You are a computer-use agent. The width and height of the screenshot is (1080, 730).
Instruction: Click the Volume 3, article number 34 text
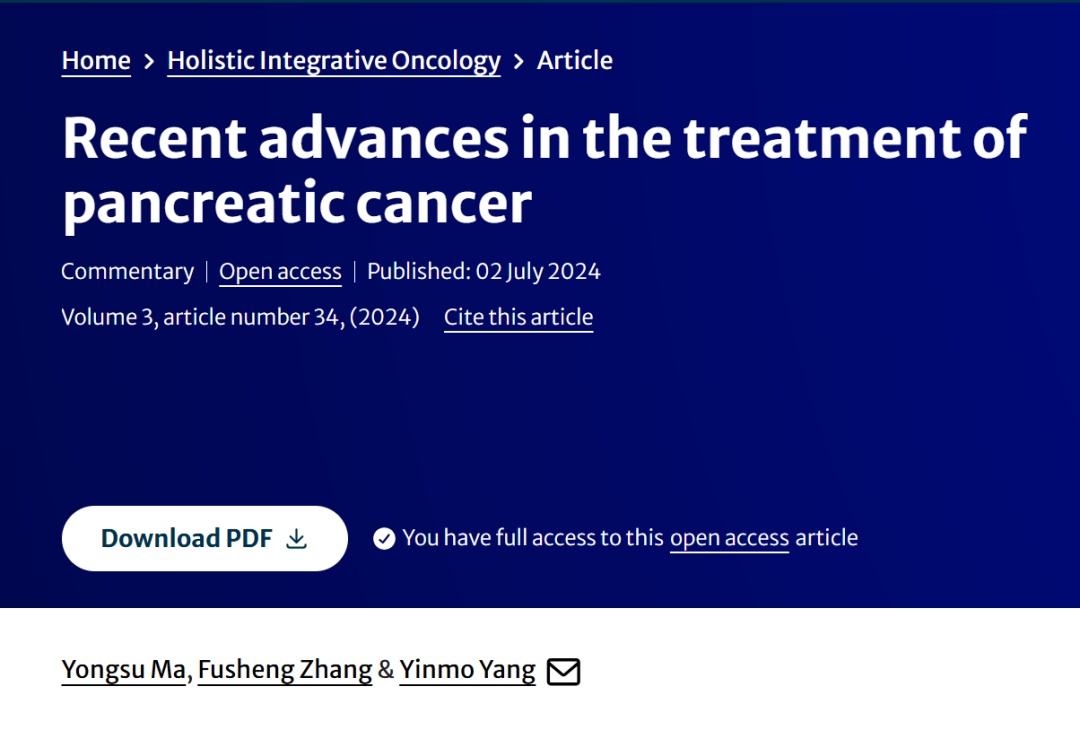(240, 317)
